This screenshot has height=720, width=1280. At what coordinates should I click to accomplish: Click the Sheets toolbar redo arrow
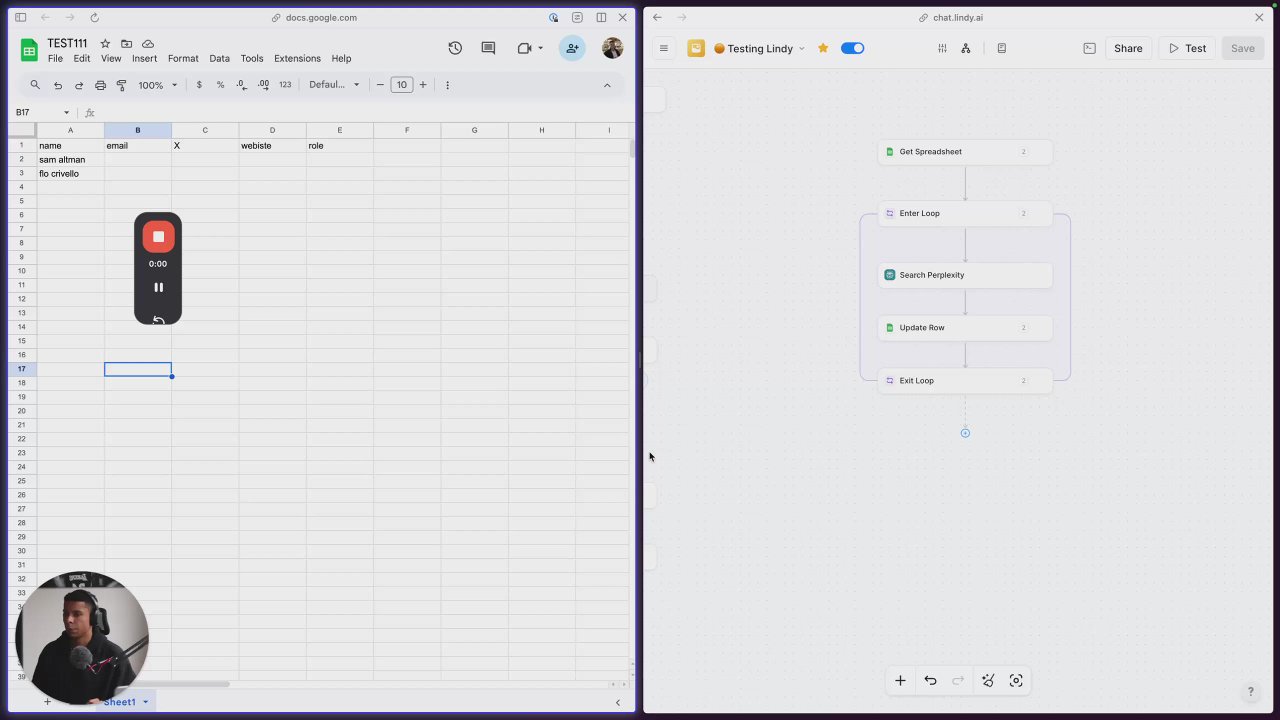pos(79,85)
